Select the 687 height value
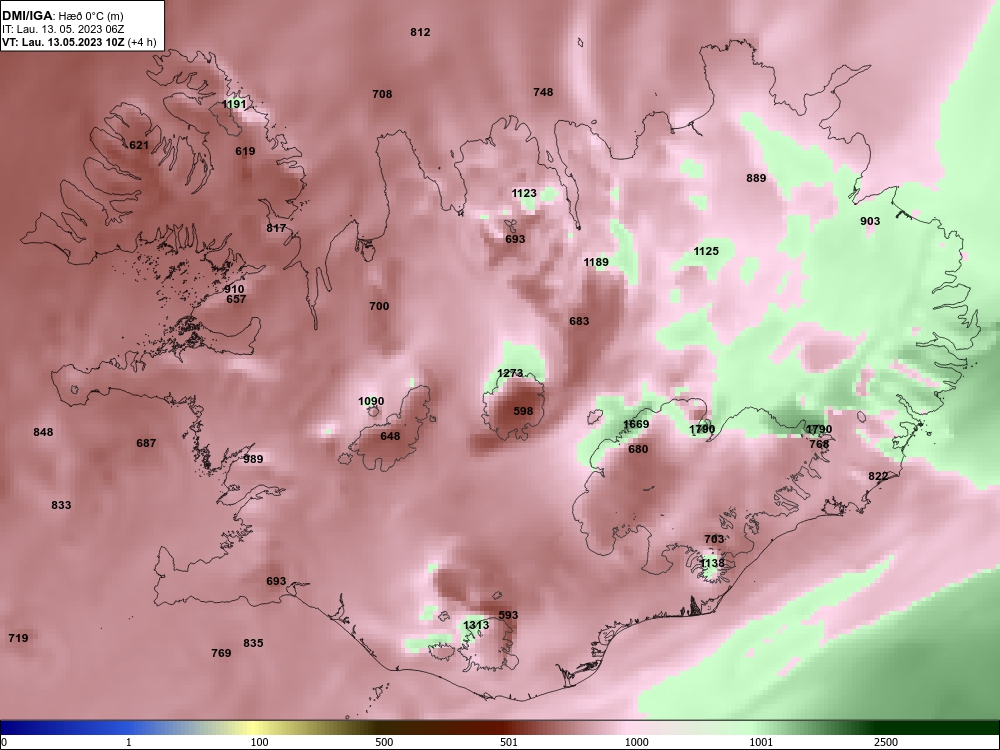This screenshot has width=1000, height=750. (146, 443)
